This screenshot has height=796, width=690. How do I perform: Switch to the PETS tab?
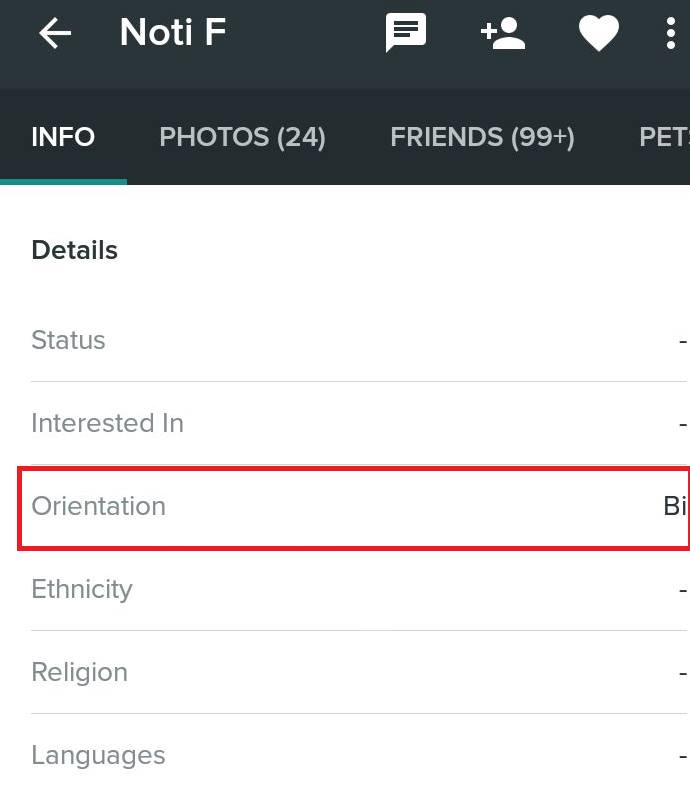coord(664,137)
